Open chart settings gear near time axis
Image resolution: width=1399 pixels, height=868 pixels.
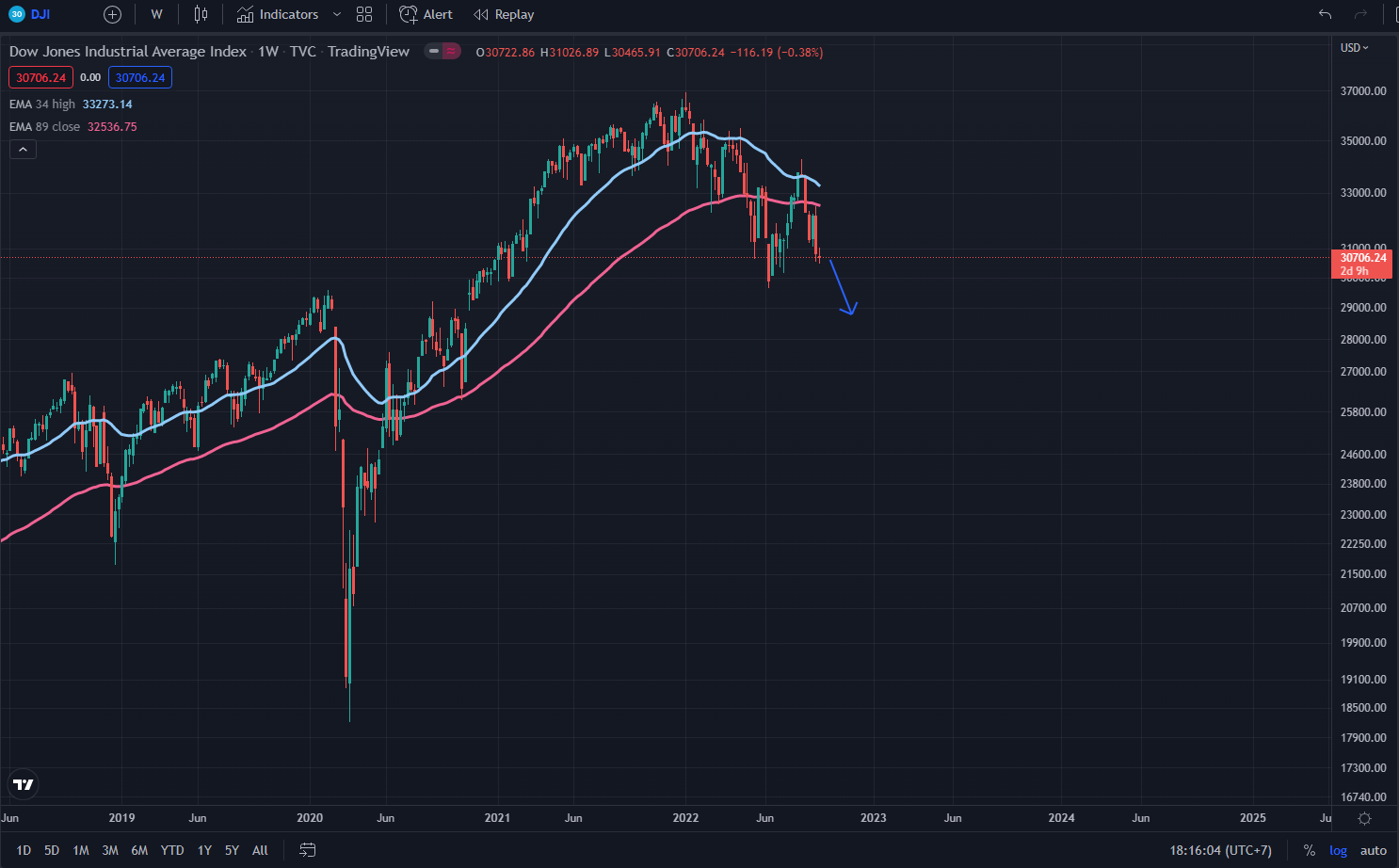1364,818
